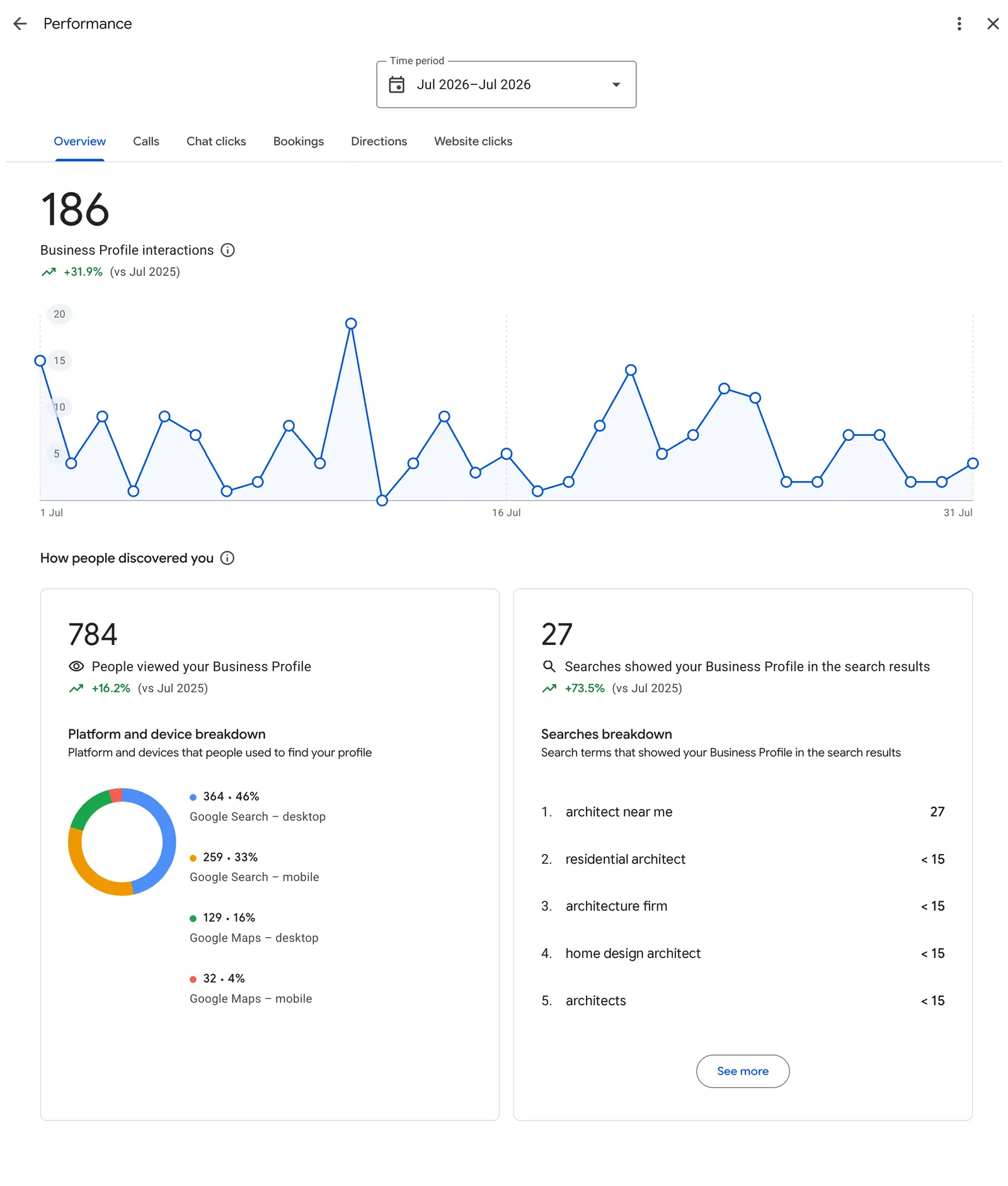
Task: Click the 'Searches breakdown' heading
Action: click(x=607, y=734)
